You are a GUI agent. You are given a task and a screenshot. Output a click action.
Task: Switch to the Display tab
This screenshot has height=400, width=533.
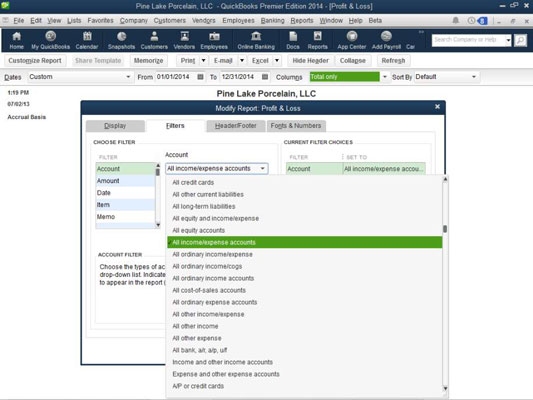(x=115, y=126)
